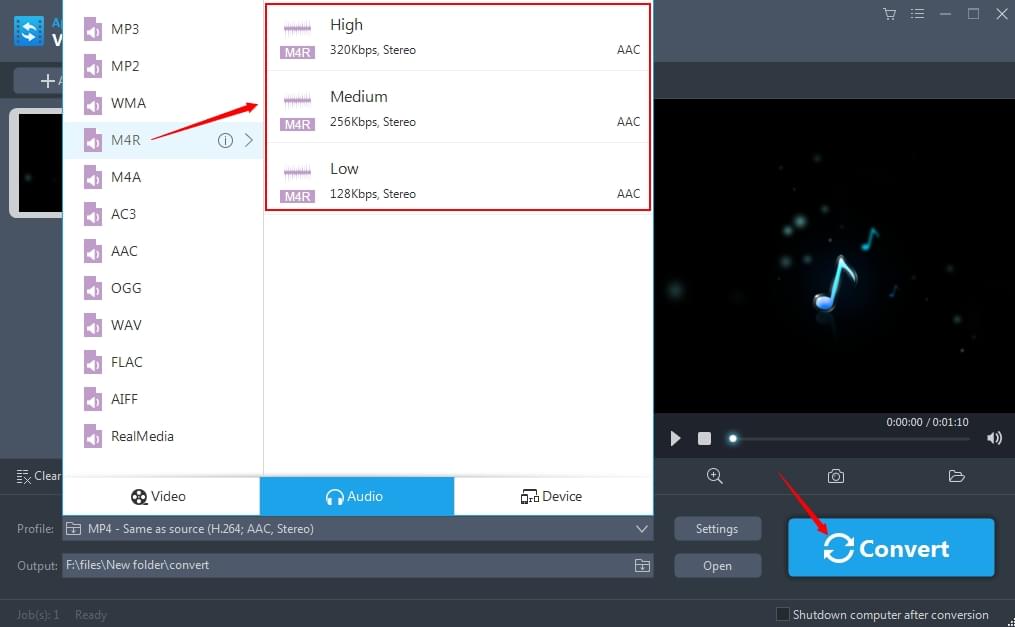
Task: Browse output folder icon in Output field
Action: [642, 565]
